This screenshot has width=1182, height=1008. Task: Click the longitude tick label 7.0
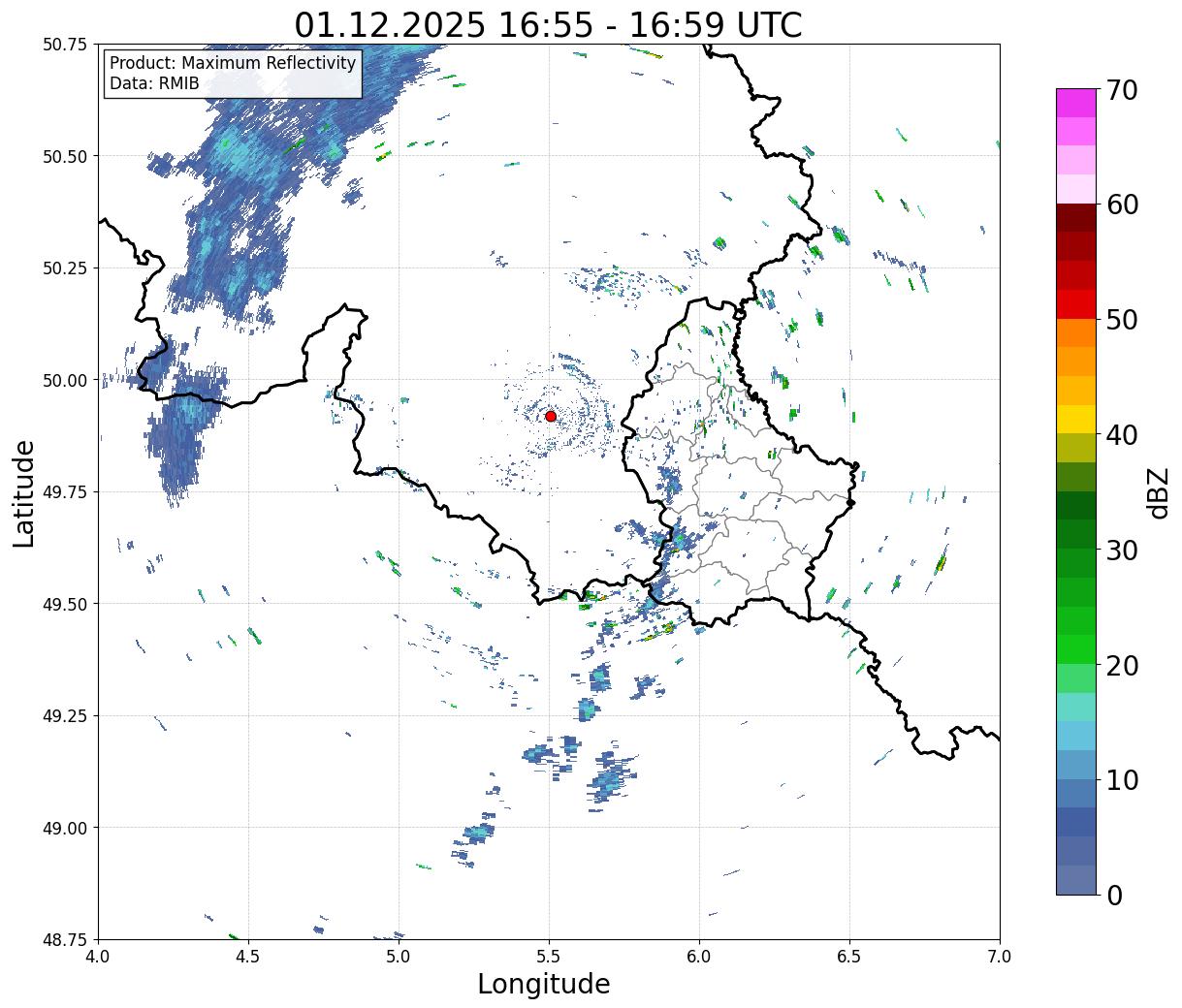click(x=1000, y=957)
